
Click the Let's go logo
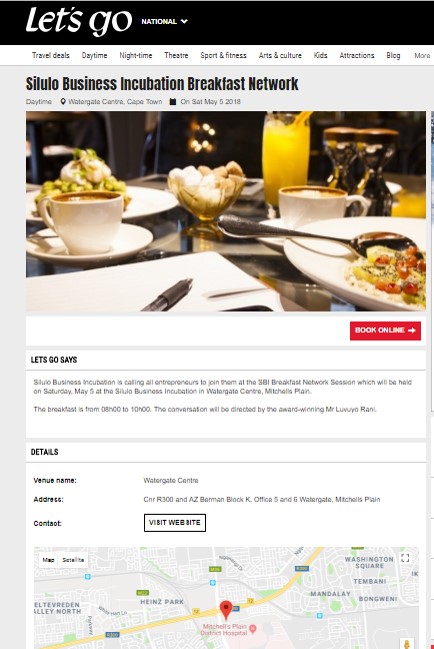coord(79,21)
